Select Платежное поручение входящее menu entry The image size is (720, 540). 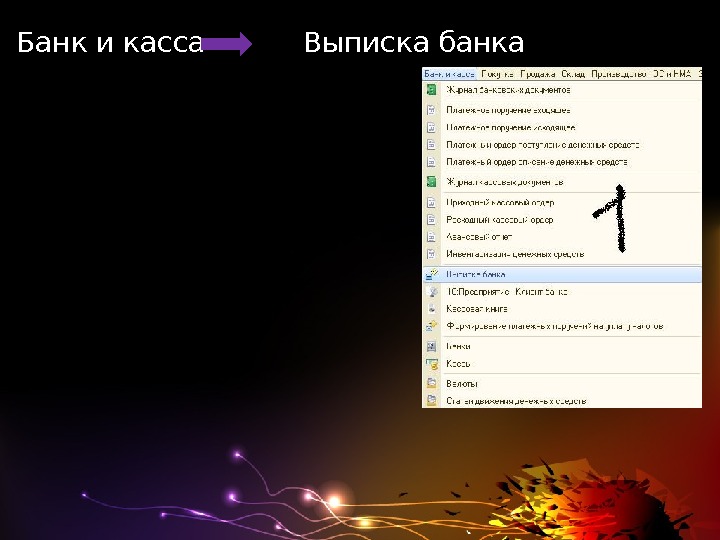(508, 110)
